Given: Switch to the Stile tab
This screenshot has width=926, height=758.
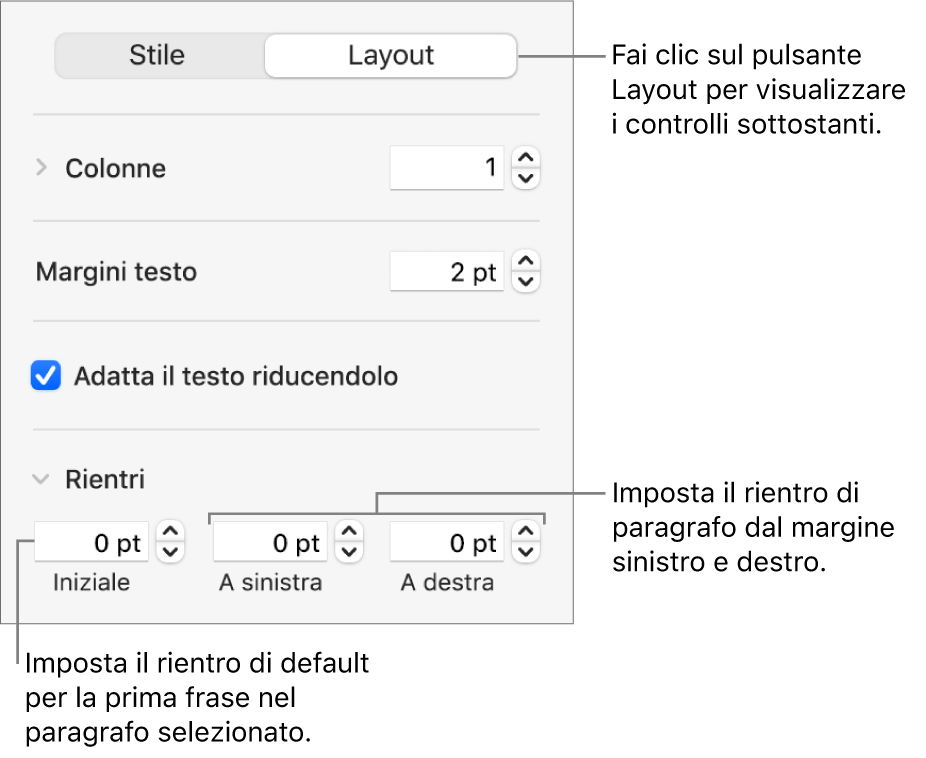Looking at the screenshot, I should (157, 56).
